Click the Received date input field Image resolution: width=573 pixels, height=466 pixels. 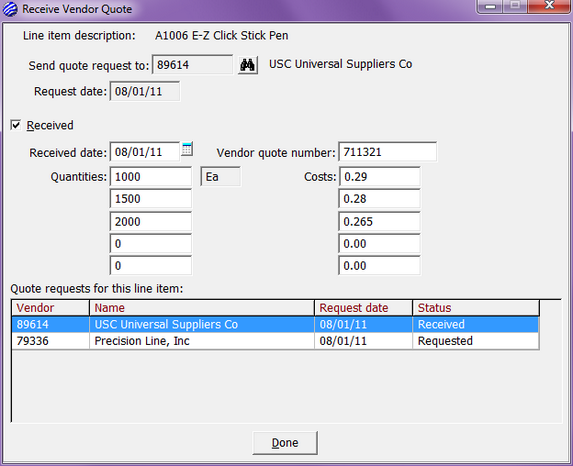click(145, 152)
